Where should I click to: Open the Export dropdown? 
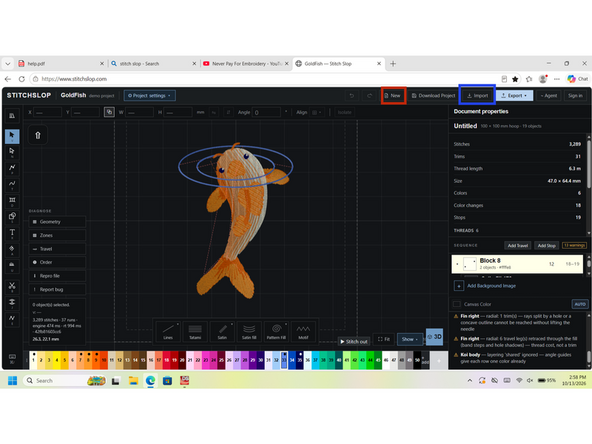[514, 96]
